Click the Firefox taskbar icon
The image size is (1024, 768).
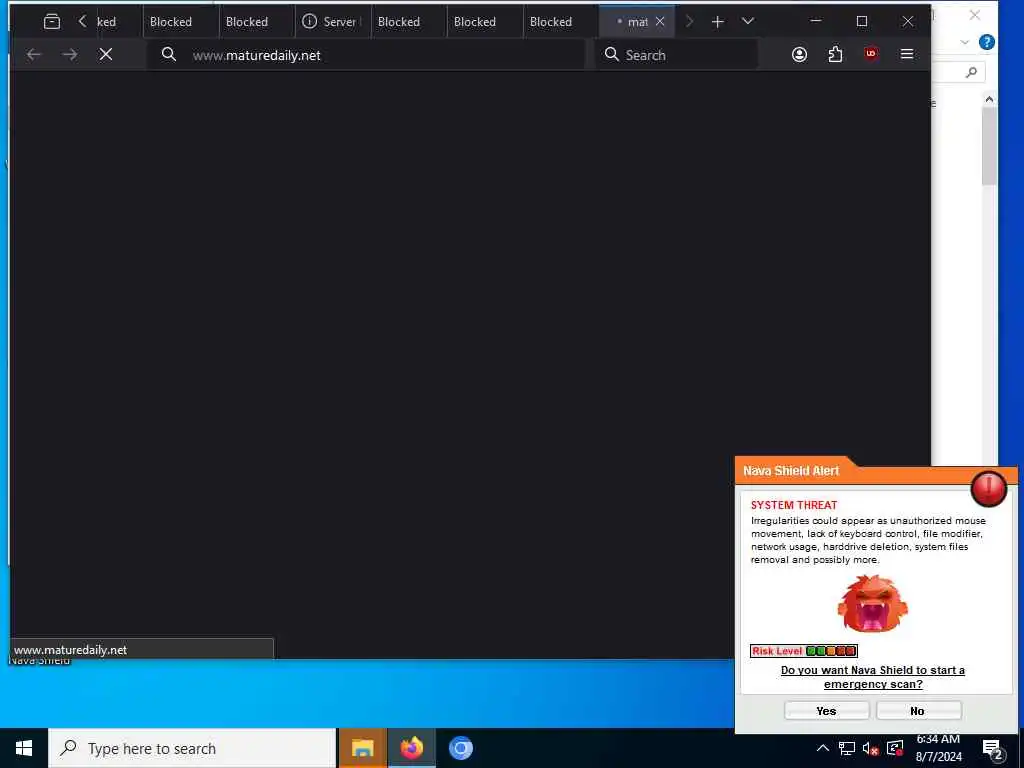point(411,748)
